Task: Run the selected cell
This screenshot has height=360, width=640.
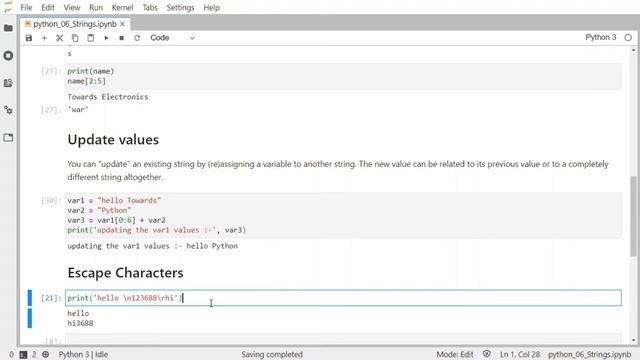Action: point(106,38)
